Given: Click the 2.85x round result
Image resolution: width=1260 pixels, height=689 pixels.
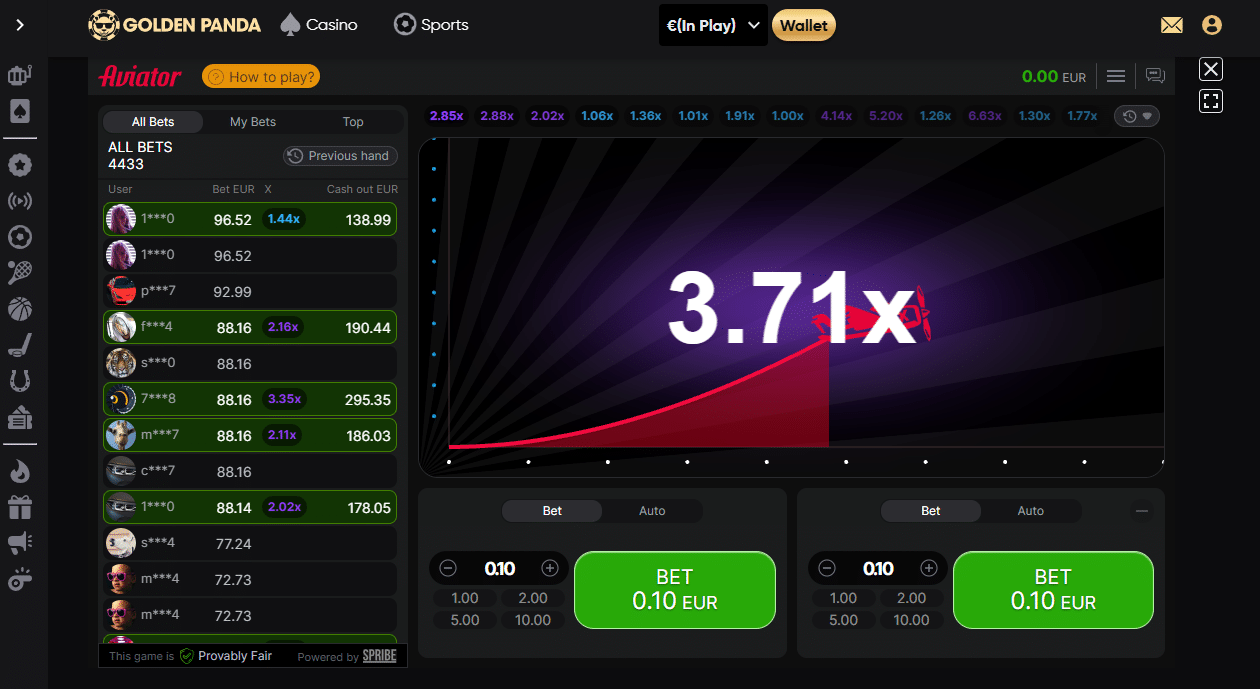Looking at the screenshot, I should (447, 116).
